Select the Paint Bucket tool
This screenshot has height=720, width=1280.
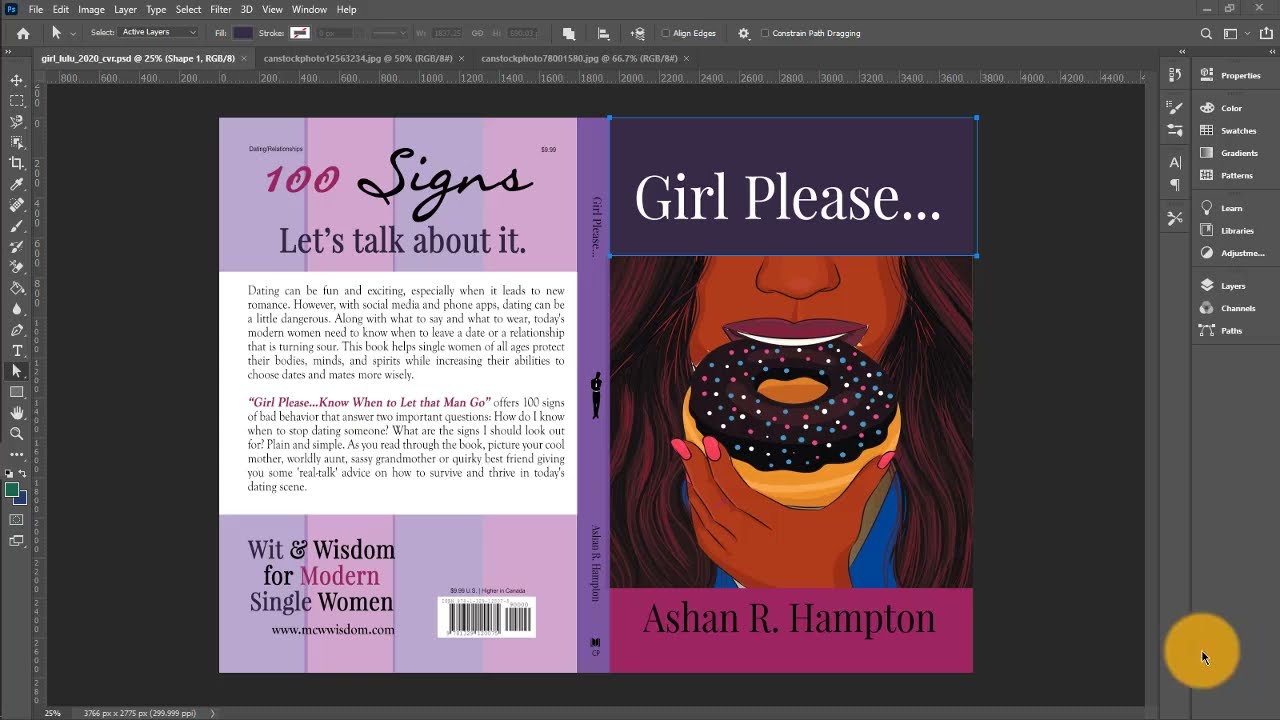tap(16, 288)
